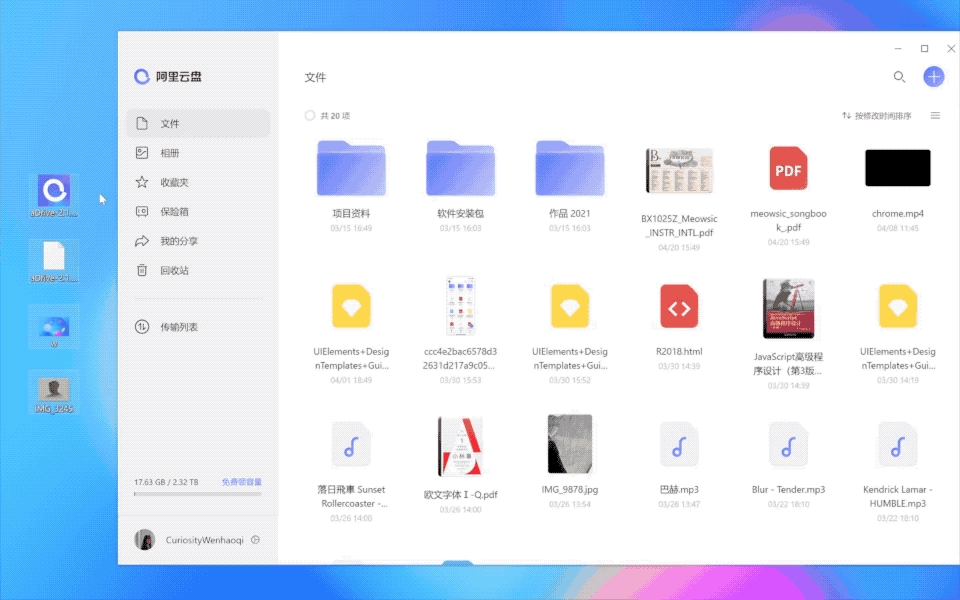This screenshot has width=960, height=600.
Task: Click the 免费领容量 link
Action: pyautogui.click(x=242, y=482)
